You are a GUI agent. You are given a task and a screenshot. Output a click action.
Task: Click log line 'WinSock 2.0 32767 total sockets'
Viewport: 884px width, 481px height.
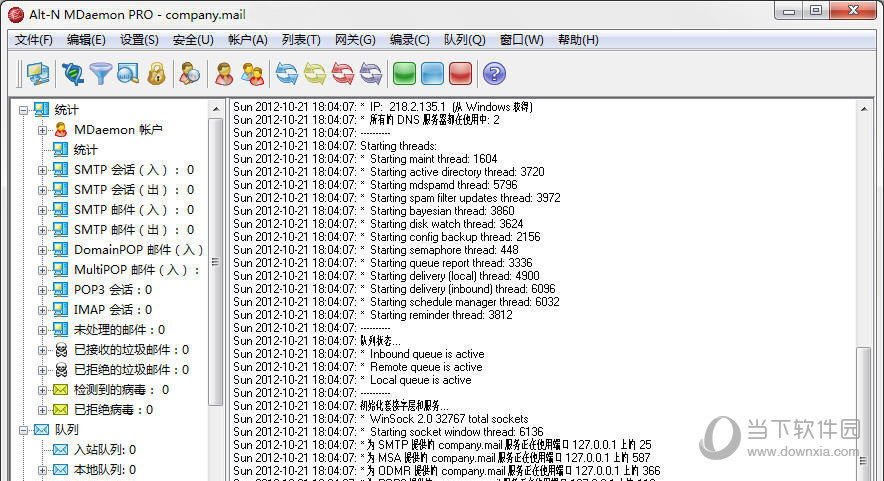[449, 419]
